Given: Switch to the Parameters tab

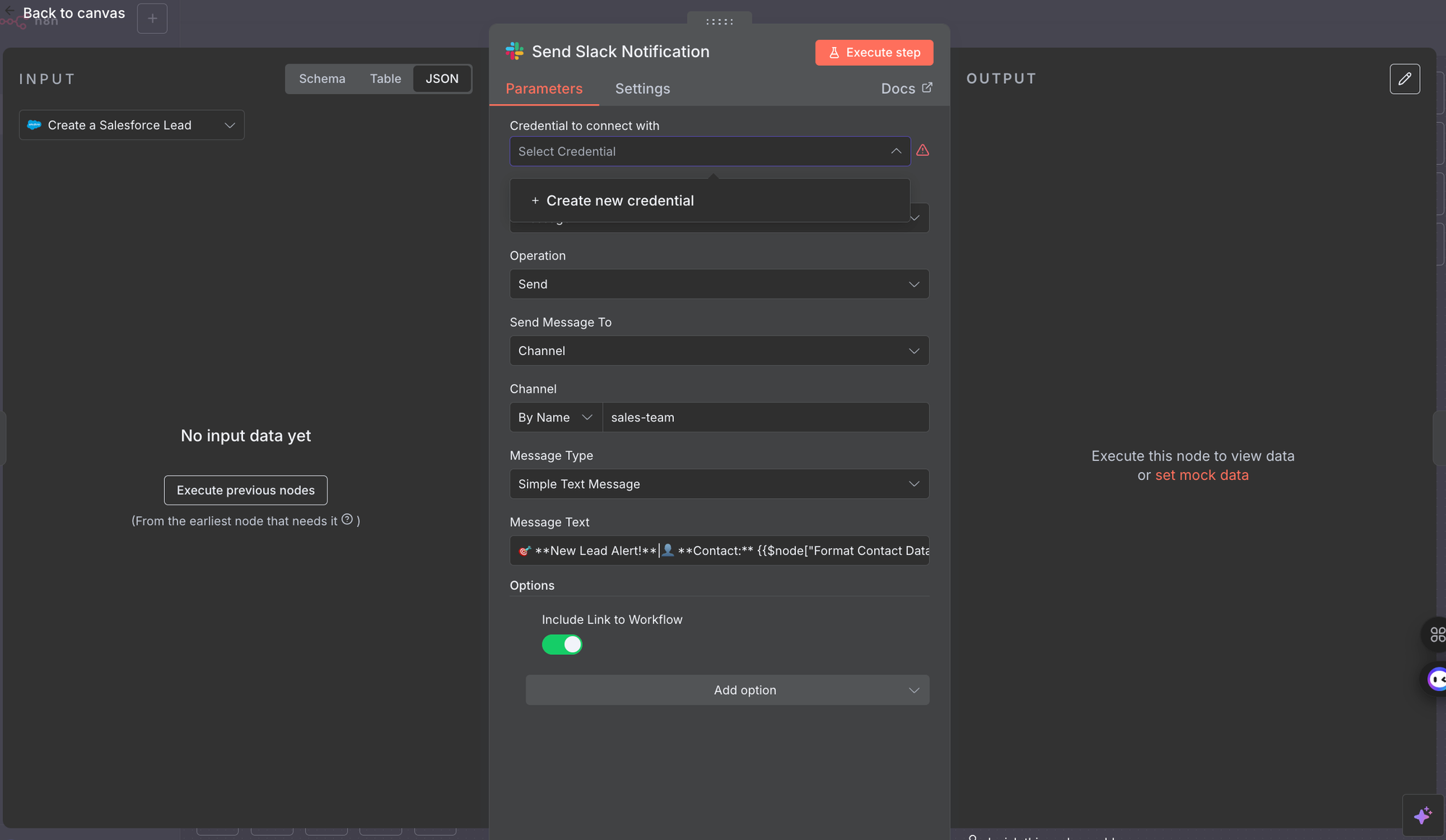Looking at the screenshot, I should pyautogui.click(x=544, y=88).
